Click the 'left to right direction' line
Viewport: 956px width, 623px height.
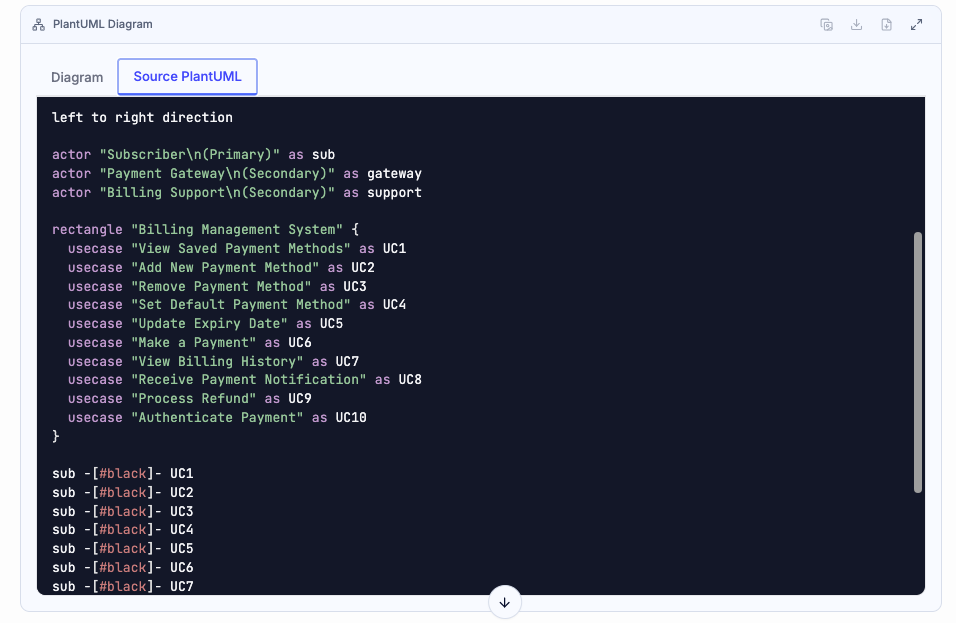tap(142, 118)
